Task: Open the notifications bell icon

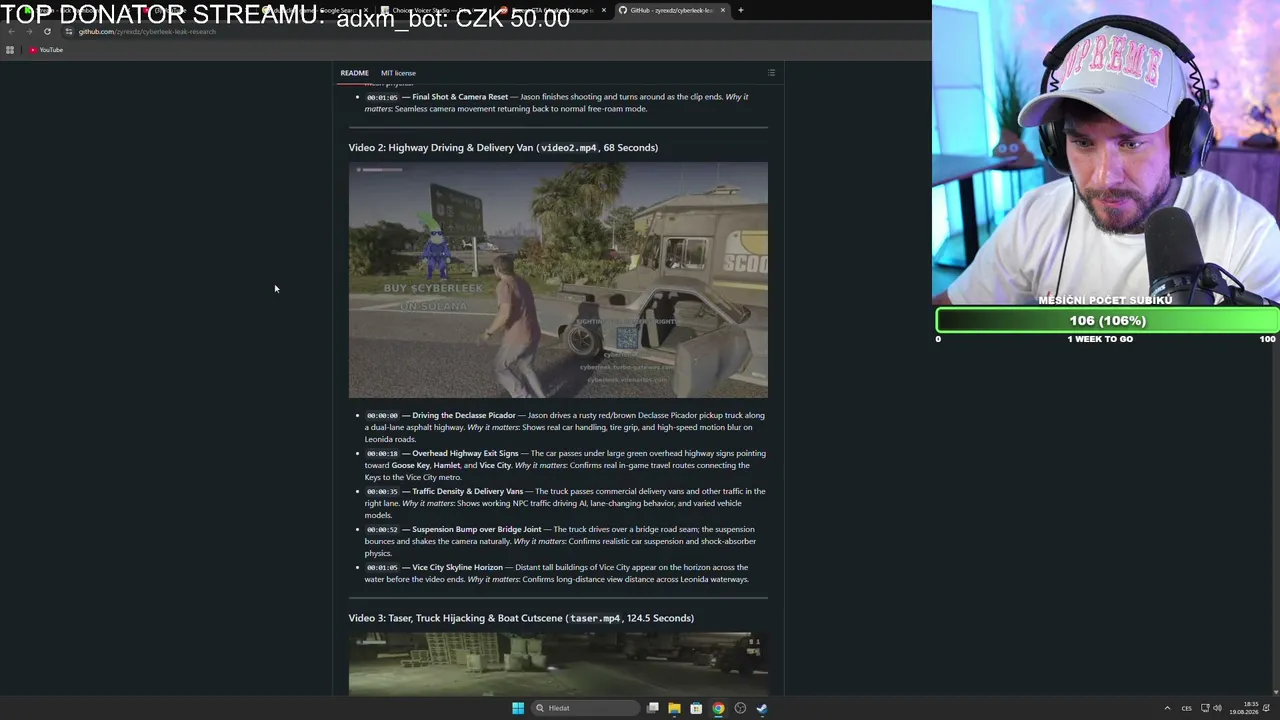Action: coord(1266,708)
